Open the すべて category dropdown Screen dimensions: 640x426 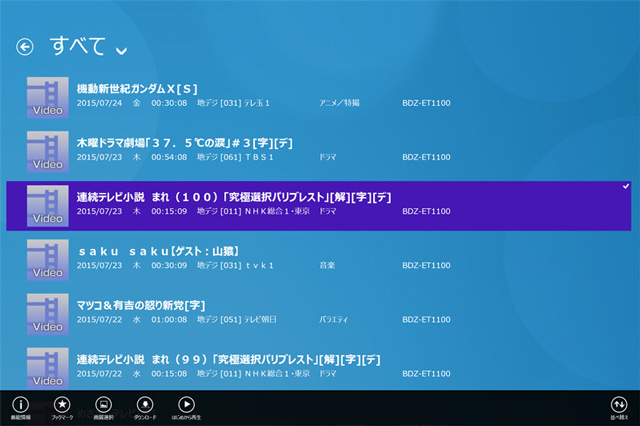(x=121, y=50)
